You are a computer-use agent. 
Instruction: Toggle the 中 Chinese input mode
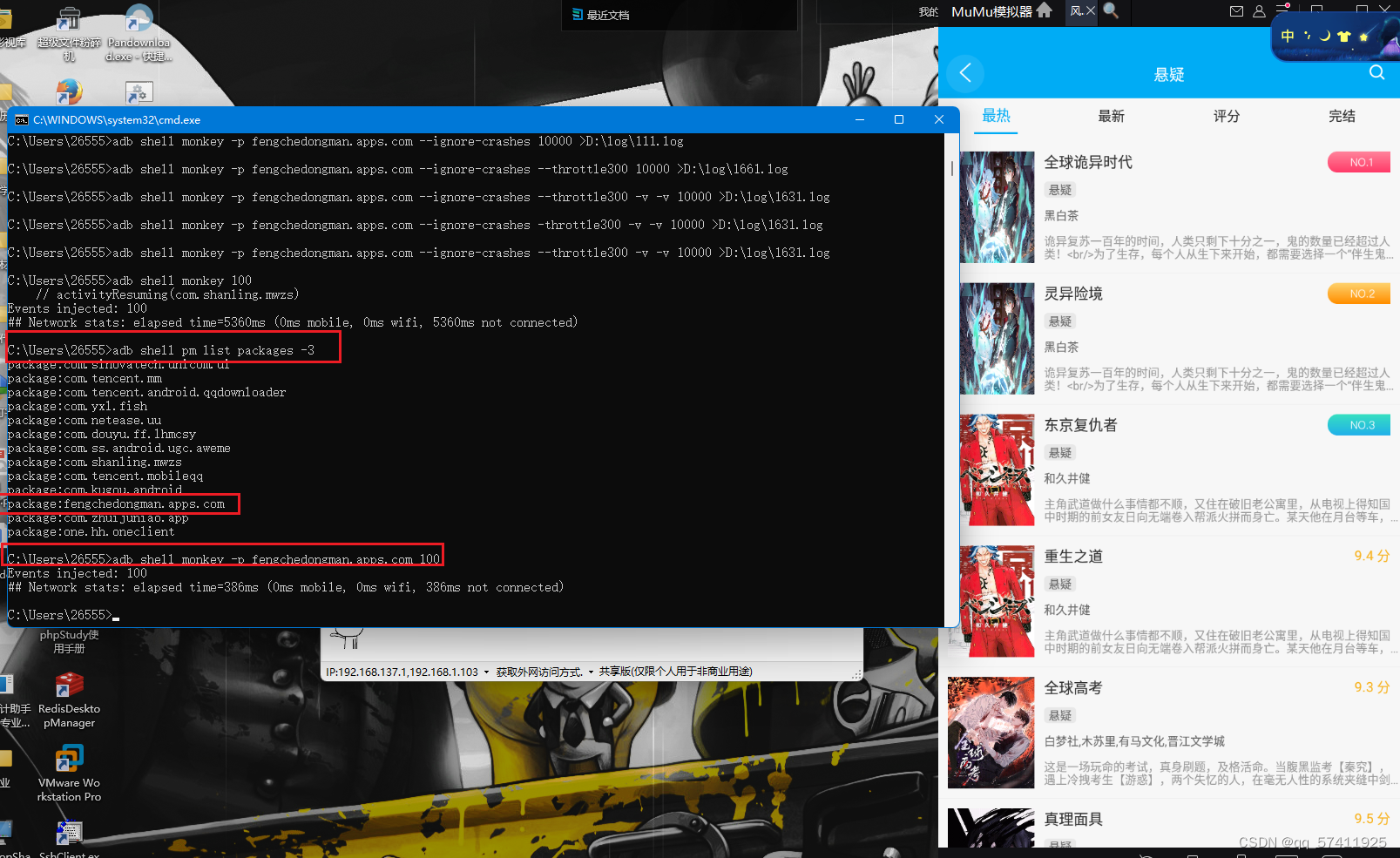tap(1288, 36)
